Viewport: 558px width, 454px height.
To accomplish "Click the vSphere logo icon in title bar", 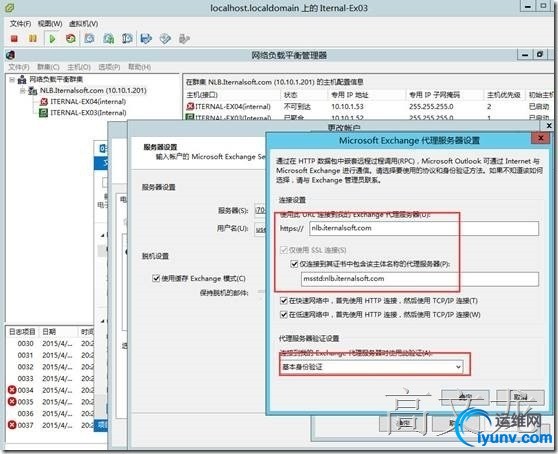I will (x=10, y=8).
